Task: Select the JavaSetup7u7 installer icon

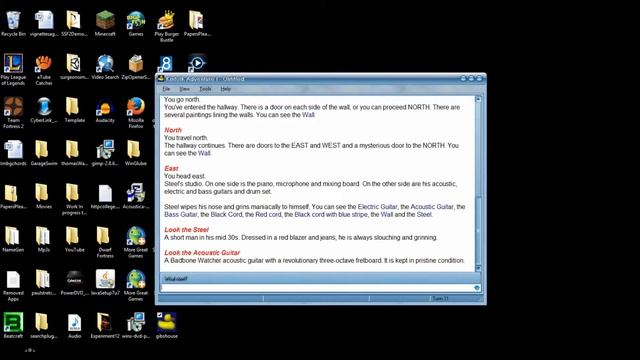Action: tap(105, 283)
